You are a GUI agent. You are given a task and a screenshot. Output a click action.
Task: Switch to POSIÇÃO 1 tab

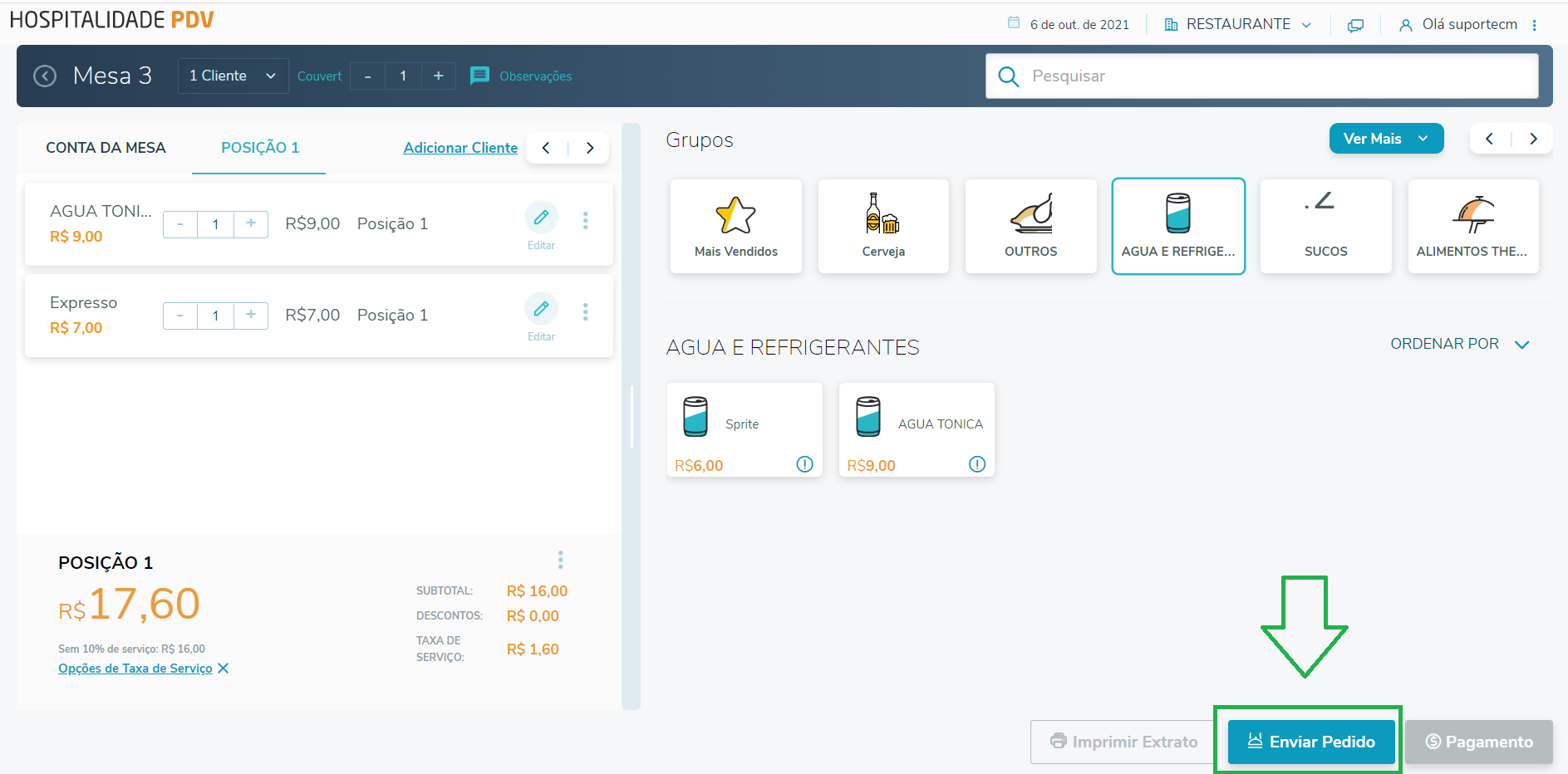260,148
